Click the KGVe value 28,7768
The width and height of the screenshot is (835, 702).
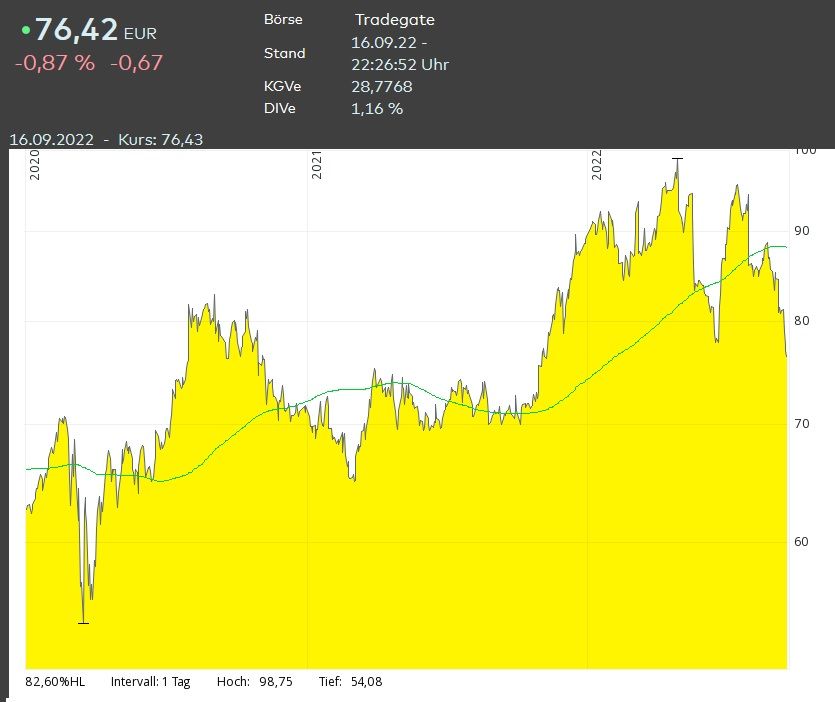coord(381,86)
